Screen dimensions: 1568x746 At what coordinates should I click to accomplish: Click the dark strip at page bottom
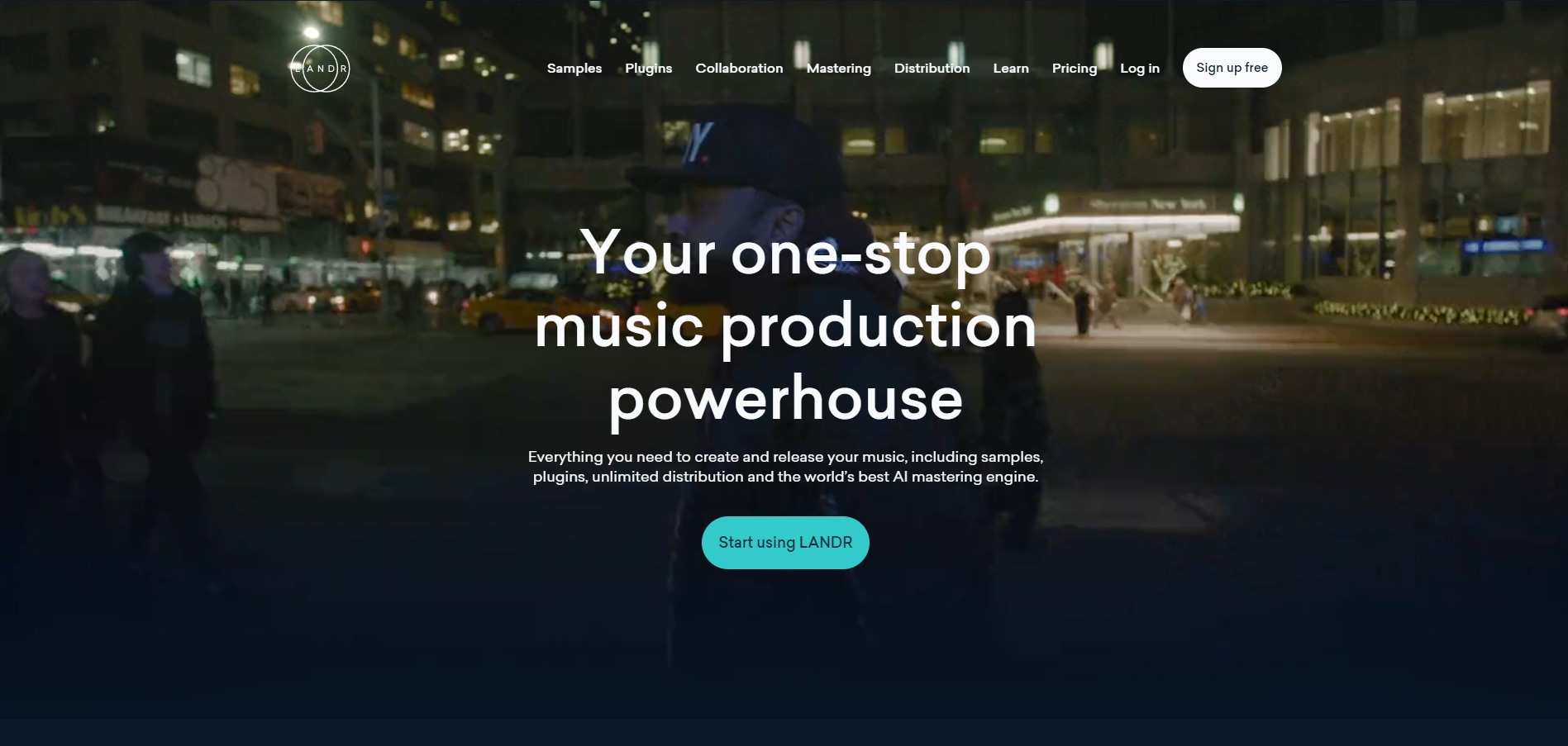784,733
